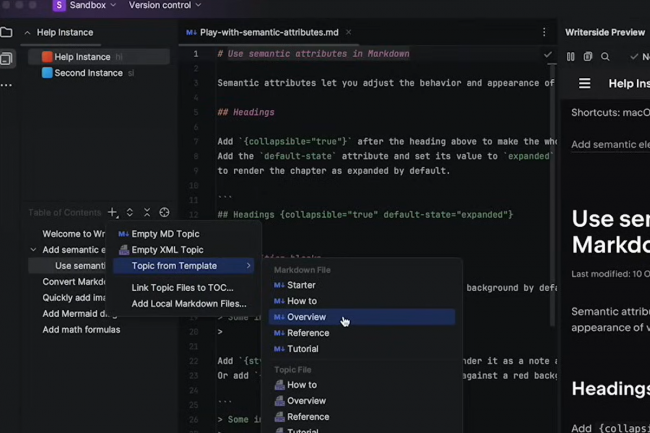Pick the Topic File Overview template

point(362,401)
